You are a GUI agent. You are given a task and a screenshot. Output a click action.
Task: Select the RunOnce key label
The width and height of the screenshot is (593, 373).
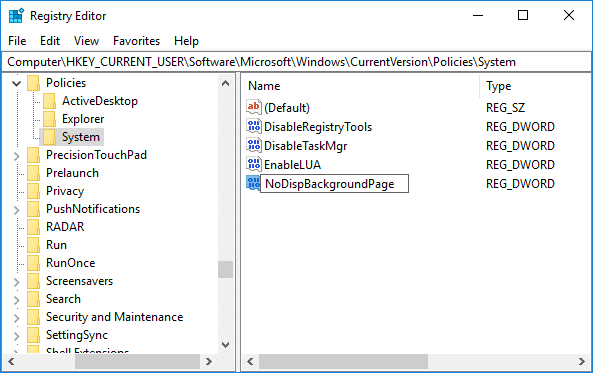click(70, 263)
